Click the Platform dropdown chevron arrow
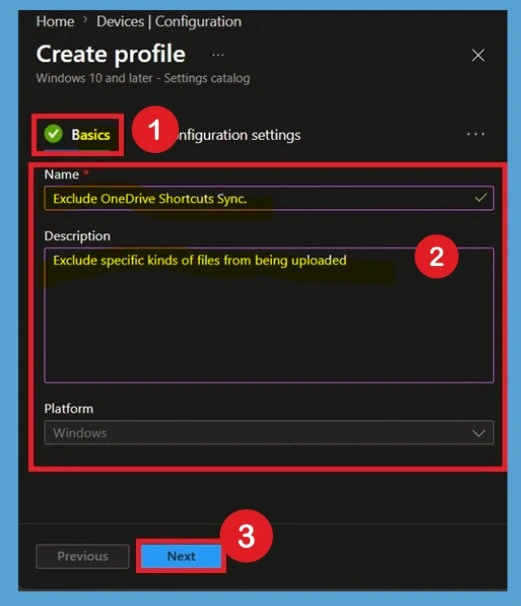This screenshot has height=606, width=521. click(478, 433)
